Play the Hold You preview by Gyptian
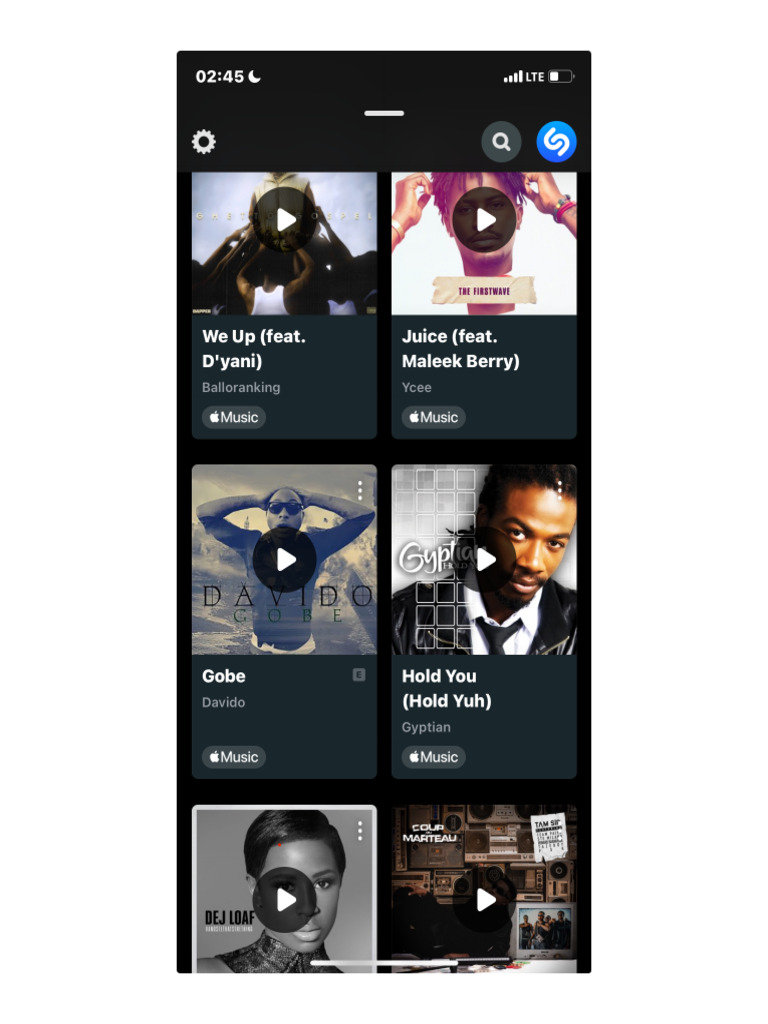This screenshot has height=1024, width=768. coord(484,560)
